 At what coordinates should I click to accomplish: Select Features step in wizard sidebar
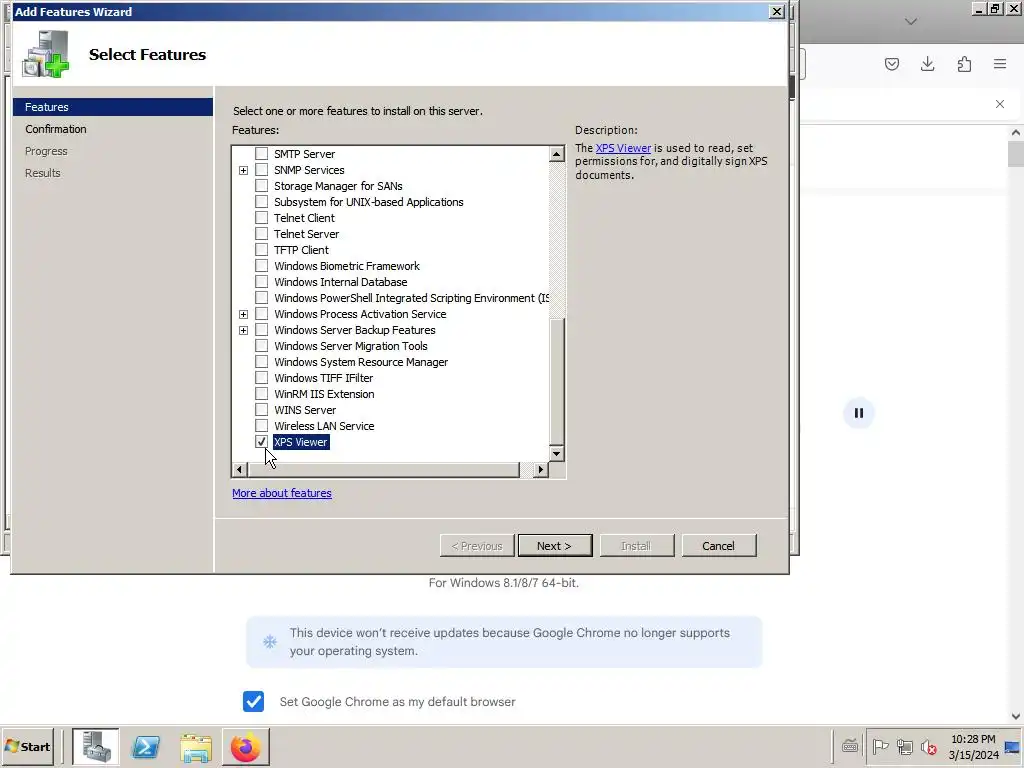tap(113, 107)
